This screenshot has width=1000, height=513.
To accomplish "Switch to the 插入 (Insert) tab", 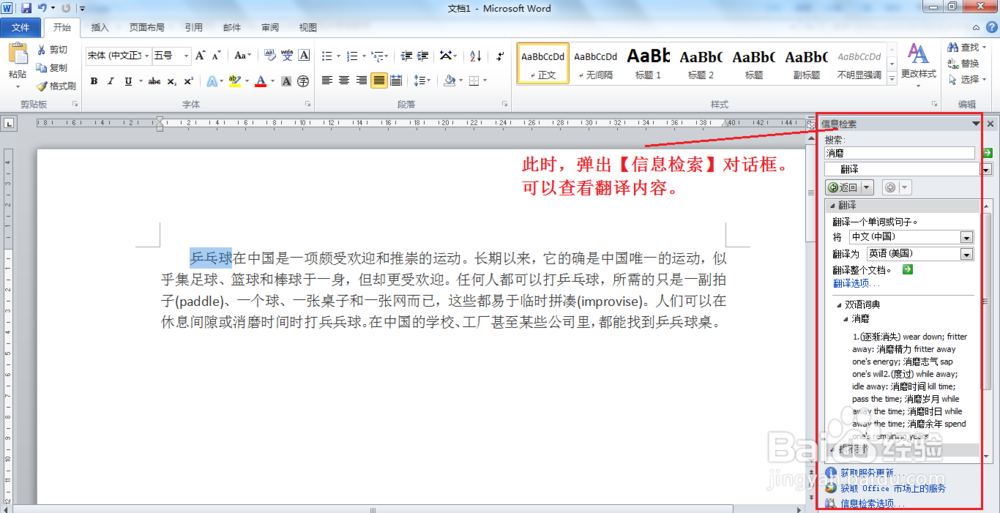I will [100, 27].
